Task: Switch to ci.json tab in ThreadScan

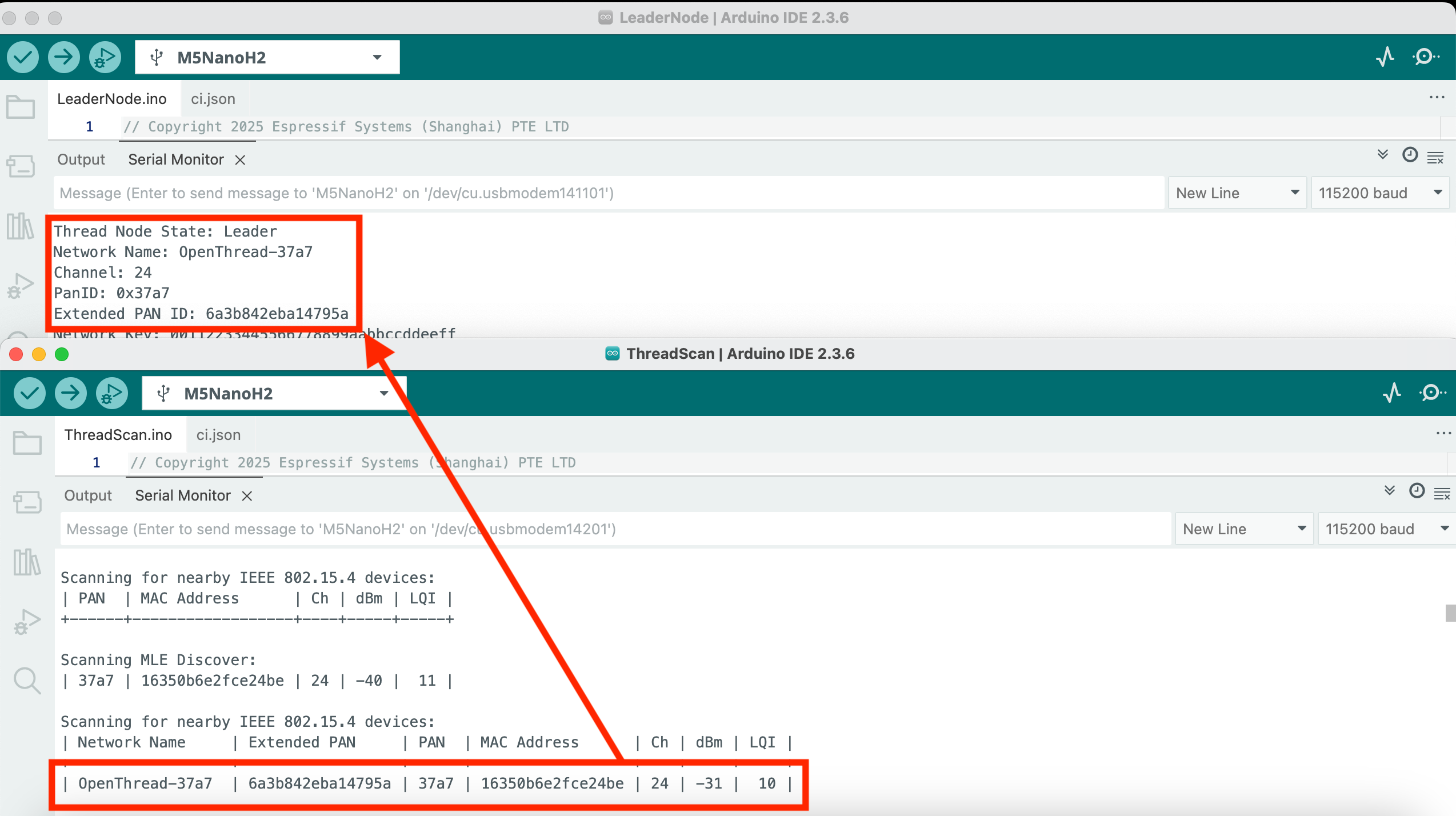Action: (x=218, y=435)
